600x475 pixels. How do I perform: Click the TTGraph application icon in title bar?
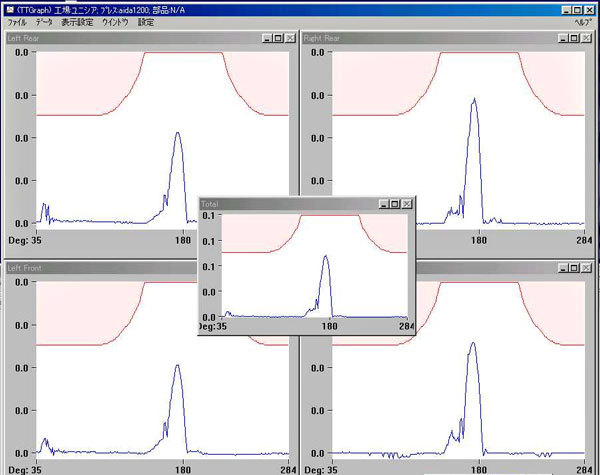point(6,7)
